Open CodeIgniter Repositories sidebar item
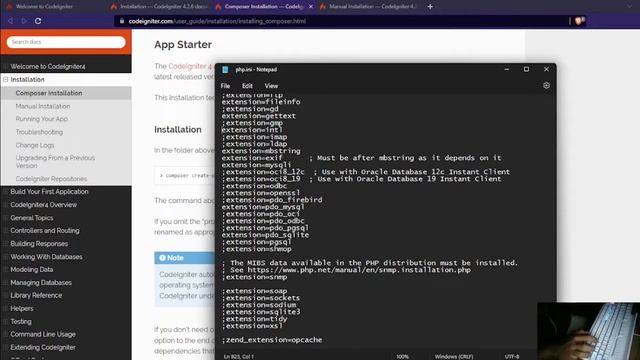The width and height of the screenshot is (640, 360). [51, 179]
